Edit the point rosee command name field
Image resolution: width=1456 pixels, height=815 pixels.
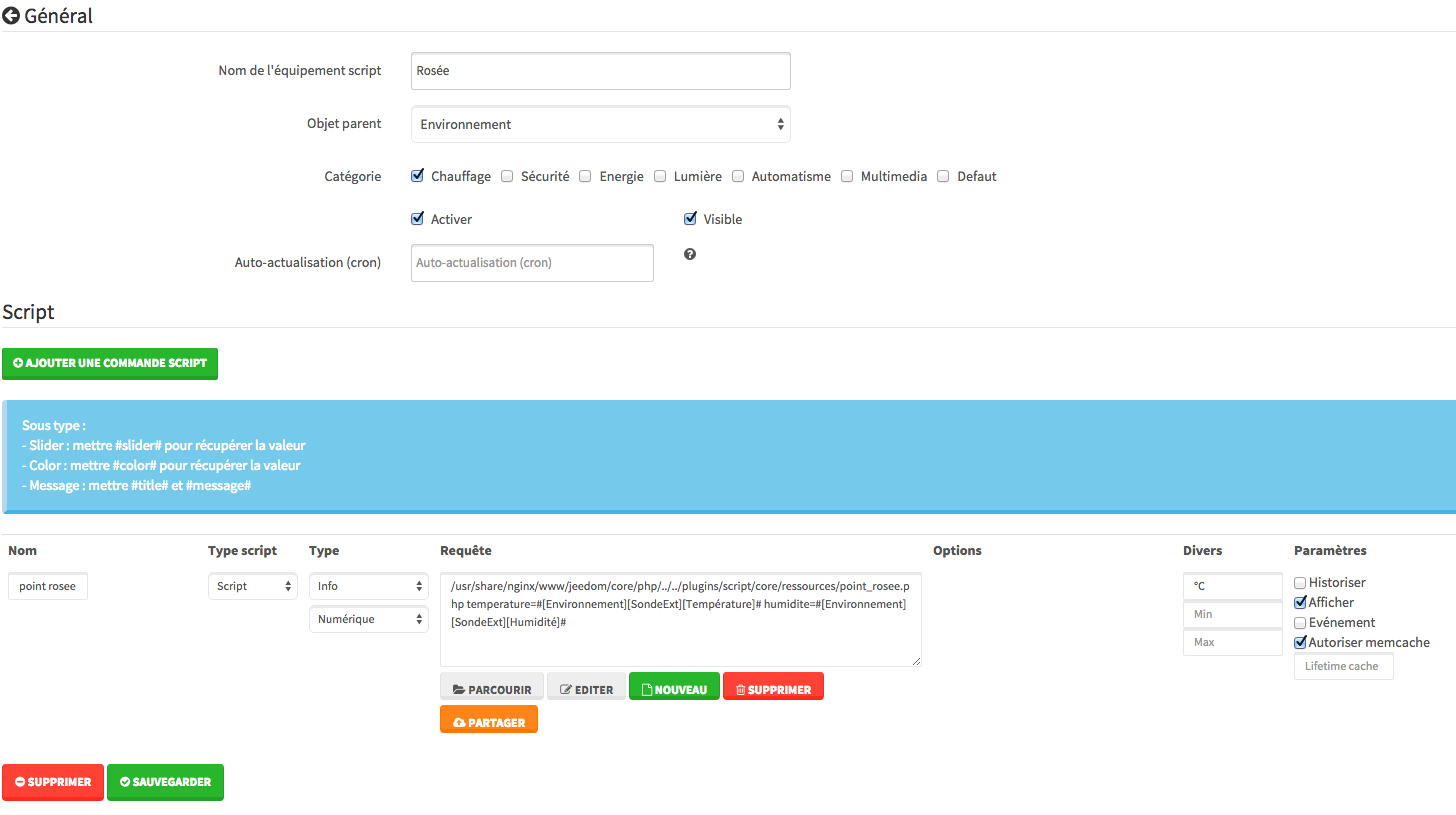(48, 586)
